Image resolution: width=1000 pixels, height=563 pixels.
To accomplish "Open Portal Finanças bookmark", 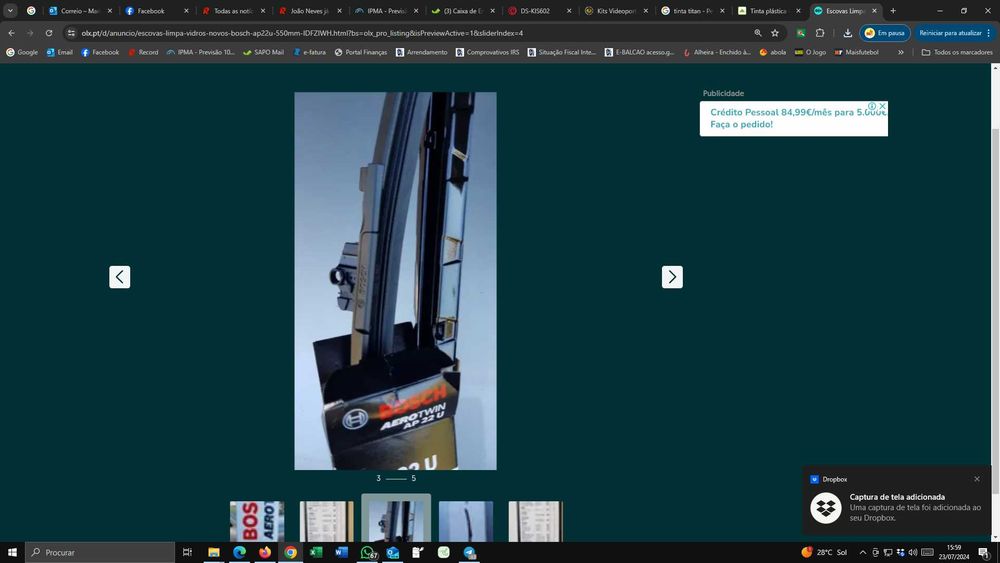I will (360, 52).
